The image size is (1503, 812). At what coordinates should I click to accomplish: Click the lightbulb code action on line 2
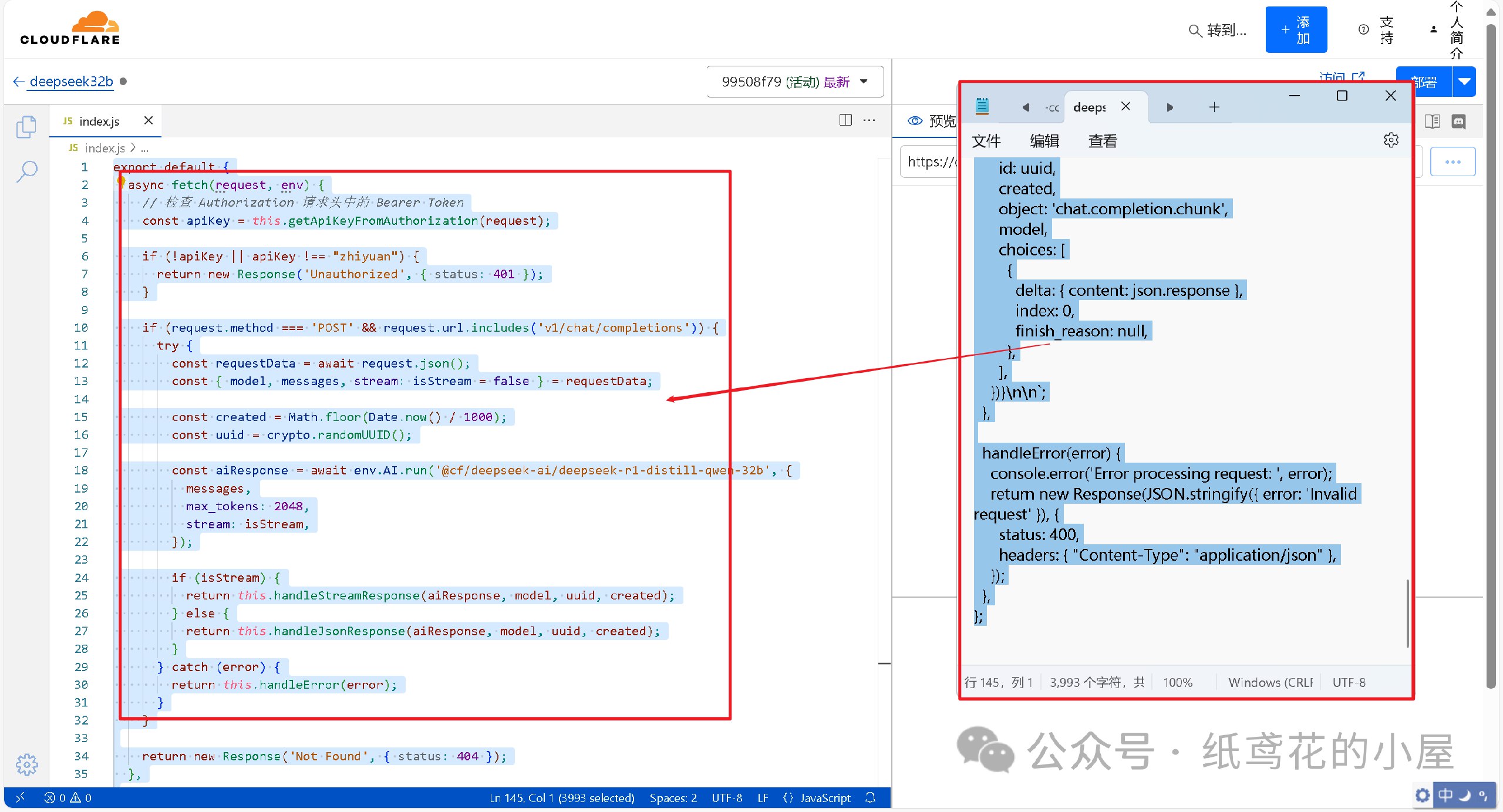tap(121, 181)
